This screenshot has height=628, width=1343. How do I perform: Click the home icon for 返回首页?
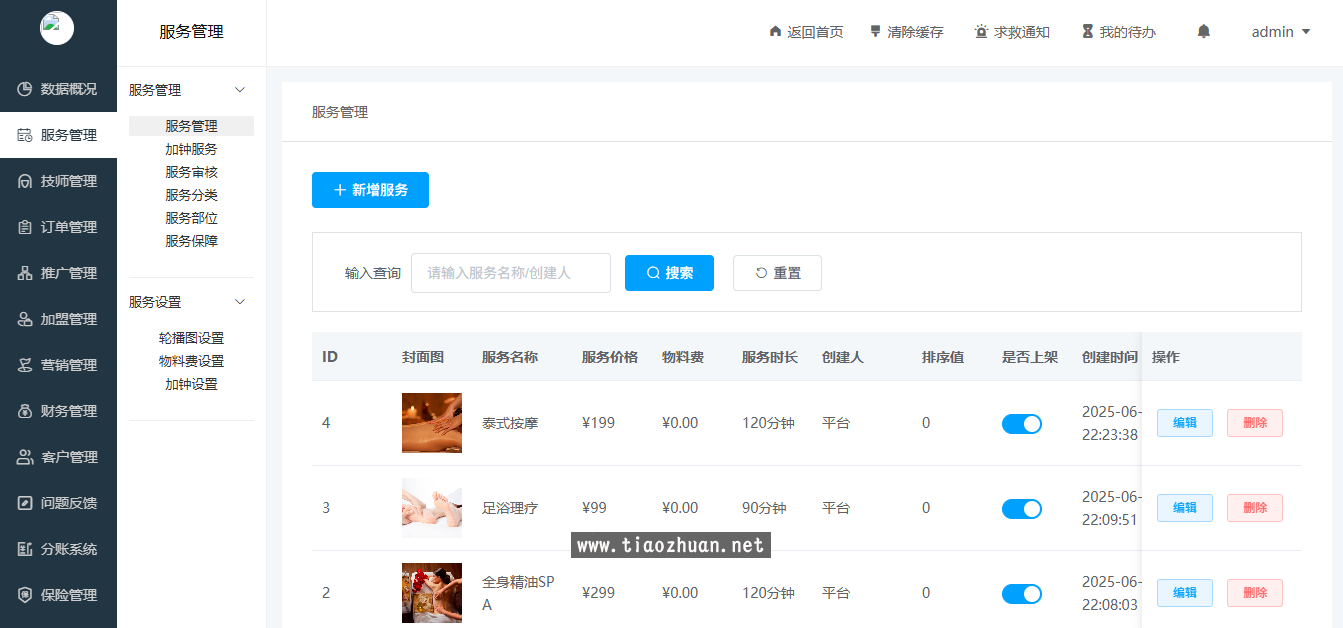[x=775, y=32]
